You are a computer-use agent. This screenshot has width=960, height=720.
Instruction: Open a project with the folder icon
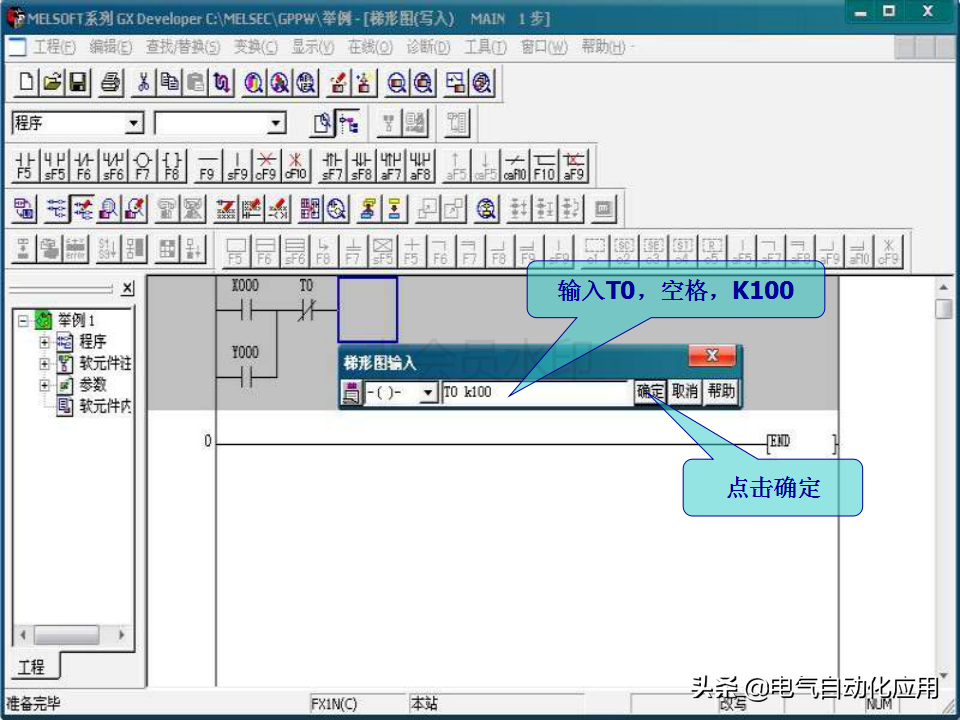click(52, 83)
